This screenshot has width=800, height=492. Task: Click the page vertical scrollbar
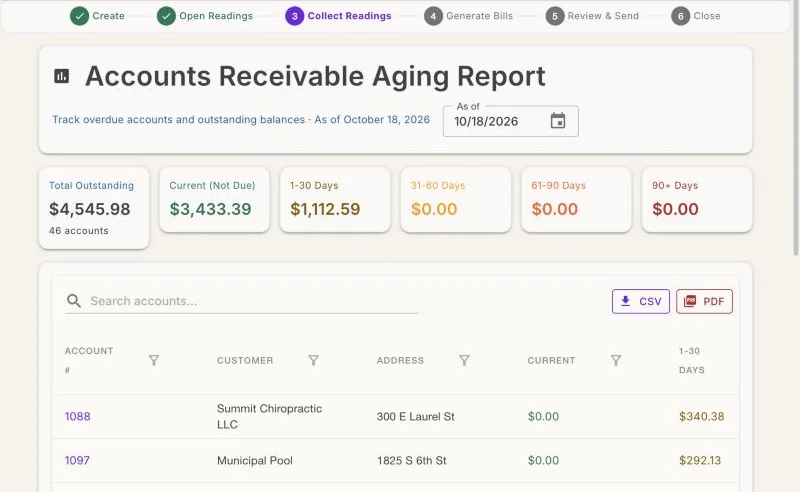796,128
